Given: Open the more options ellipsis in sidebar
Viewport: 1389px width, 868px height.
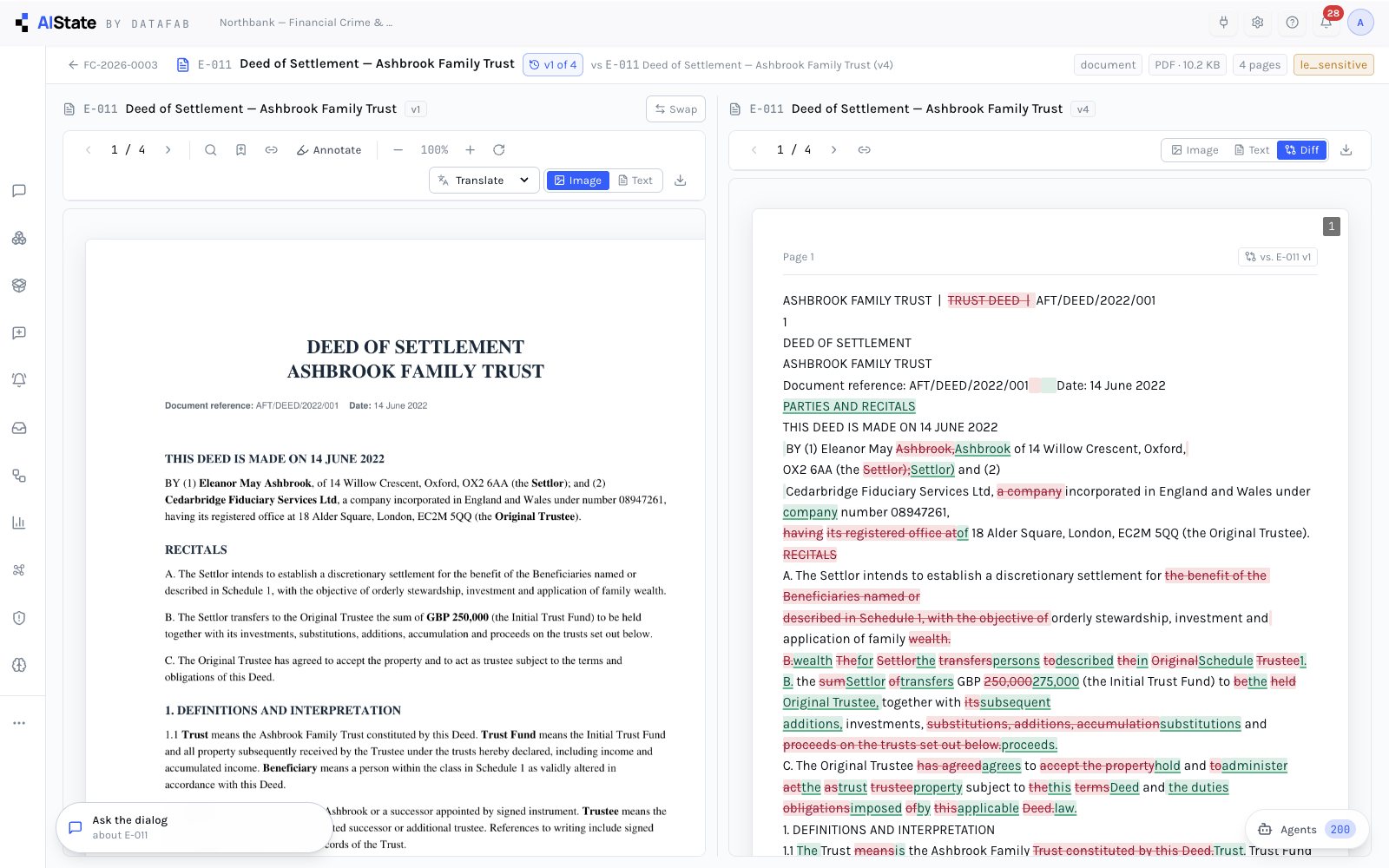Looking at the screenshot, I should click(x=19, y=723).
